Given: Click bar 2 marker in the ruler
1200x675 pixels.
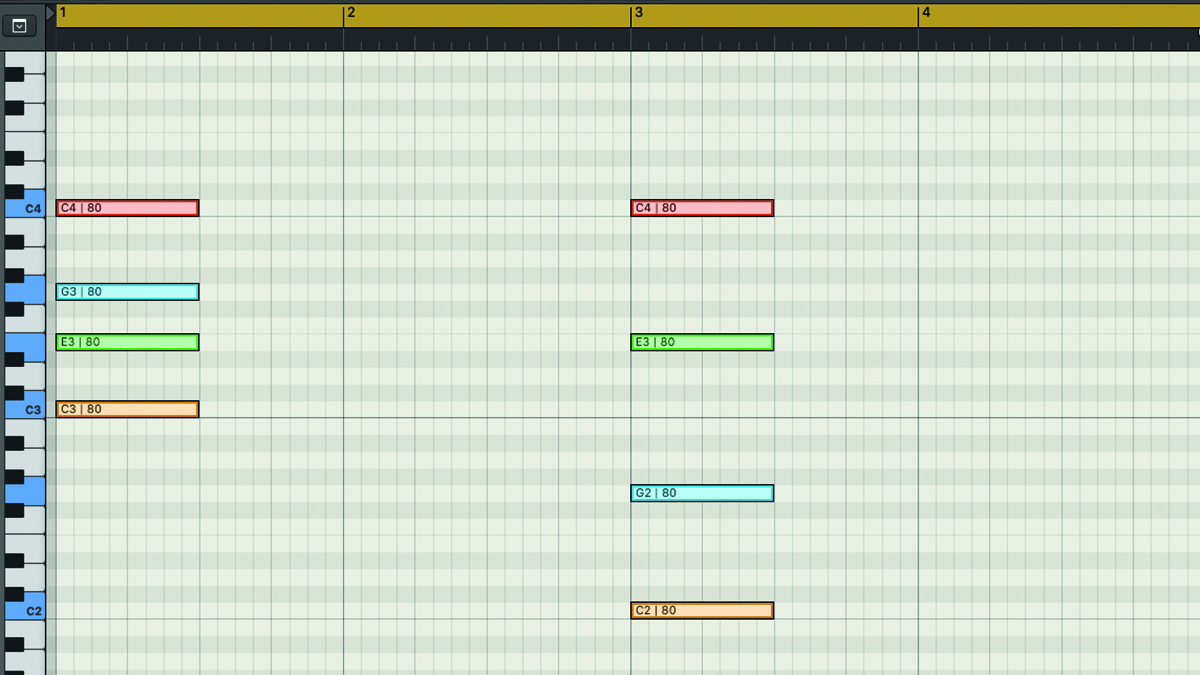Looking at the screenshot, I should pyautogui.click(x=351, y=13).
